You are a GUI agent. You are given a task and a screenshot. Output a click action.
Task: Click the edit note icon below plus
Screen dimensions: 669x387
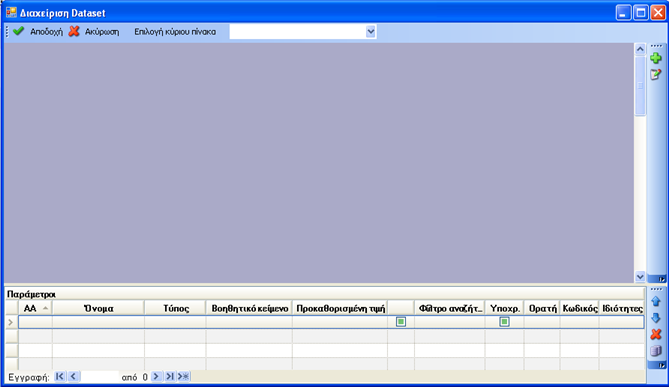(656, 74)
